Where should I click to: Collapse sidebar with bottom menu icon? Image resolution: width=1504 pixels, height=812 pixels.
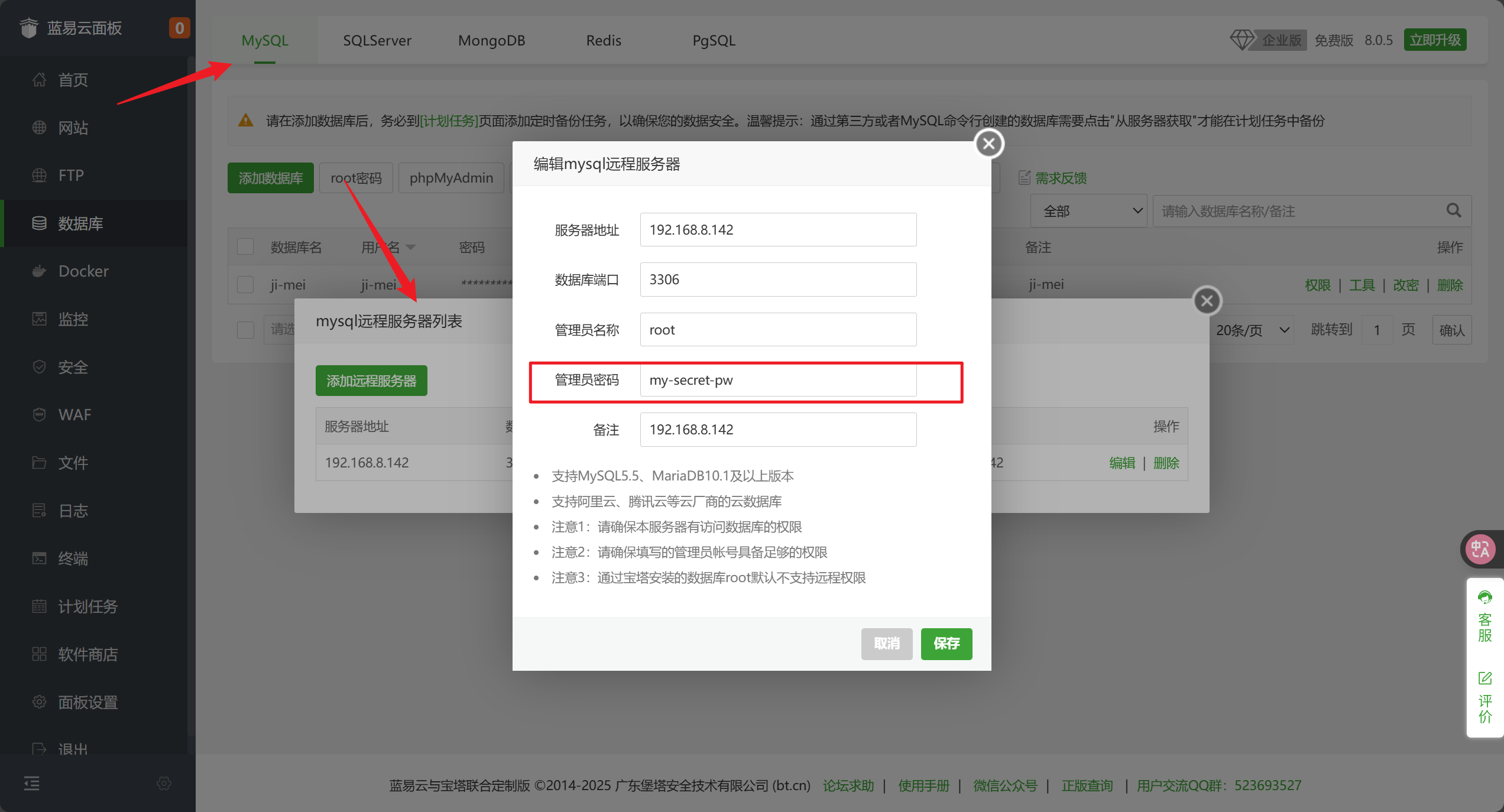click(x=32, y=784)
